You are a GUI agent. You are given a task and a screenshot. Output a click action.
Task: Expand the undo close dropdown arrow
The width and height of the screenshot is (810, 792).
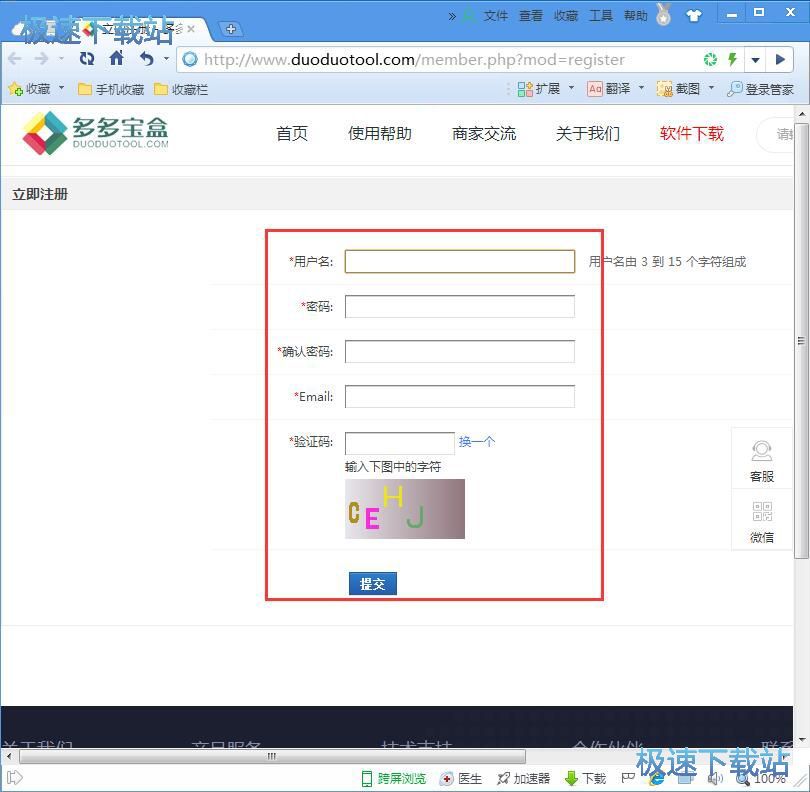[x=166, y=58]
